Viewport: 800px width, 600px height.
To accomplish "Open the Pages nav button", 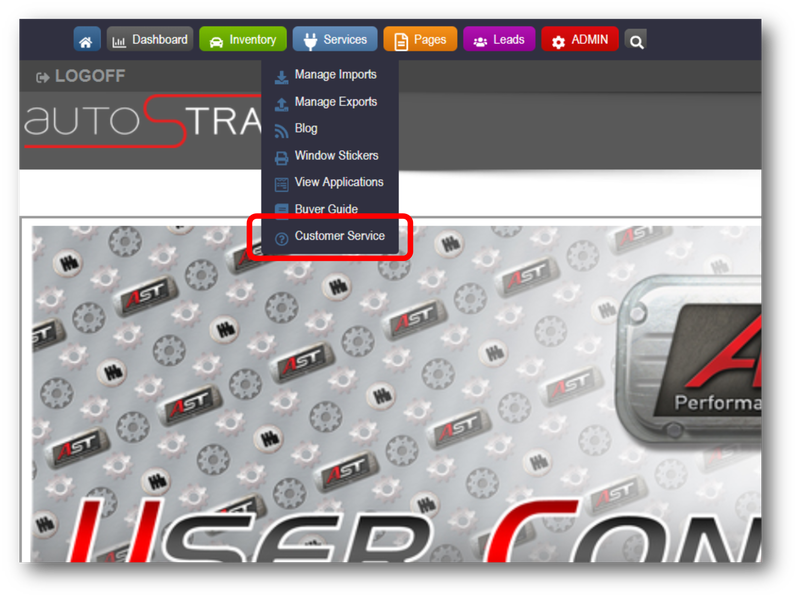I will 420,40.
